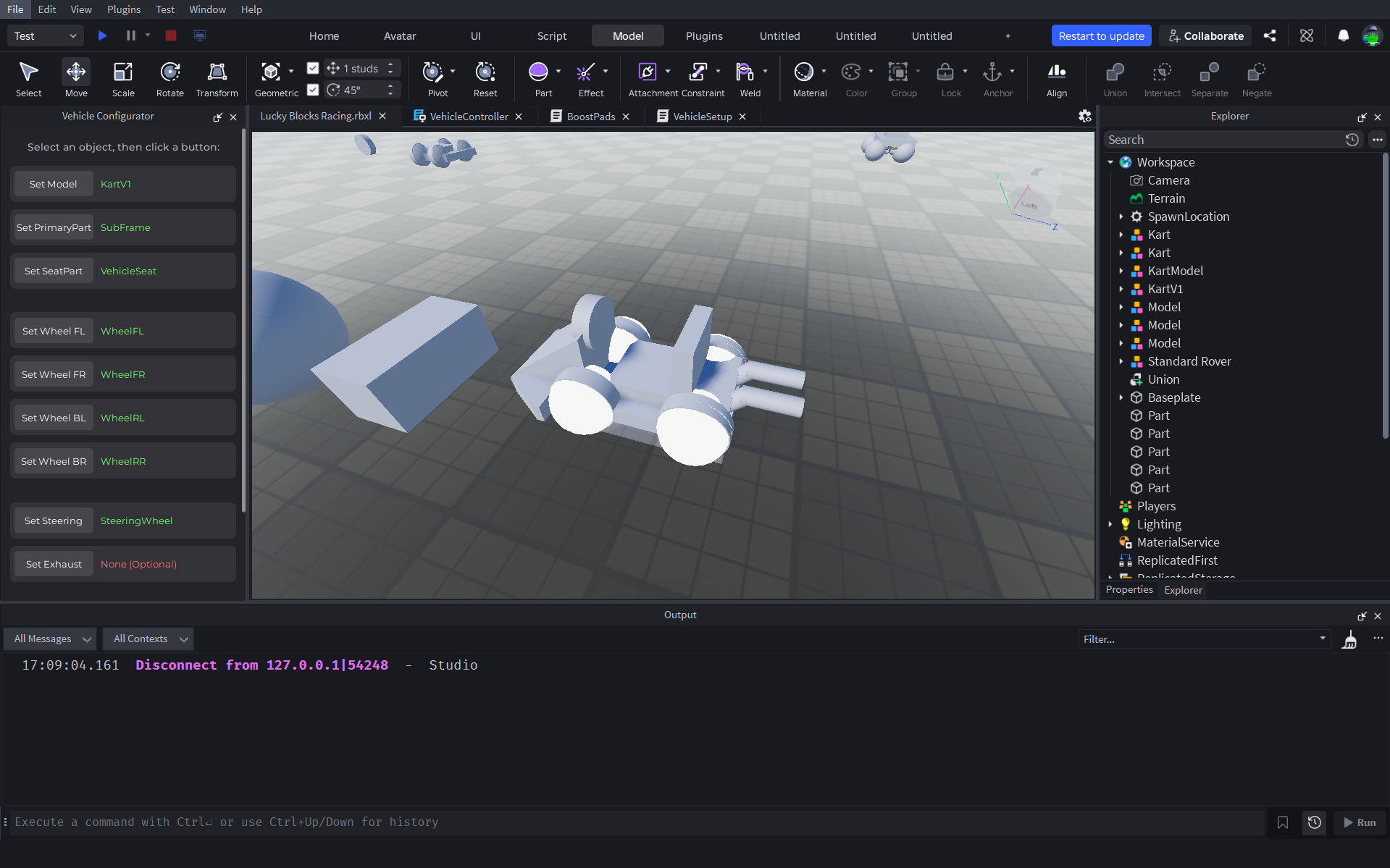The width and height of the screenshot is (1390, 868).
Task: Click the Collaborate button
Action: (1205, 35)
